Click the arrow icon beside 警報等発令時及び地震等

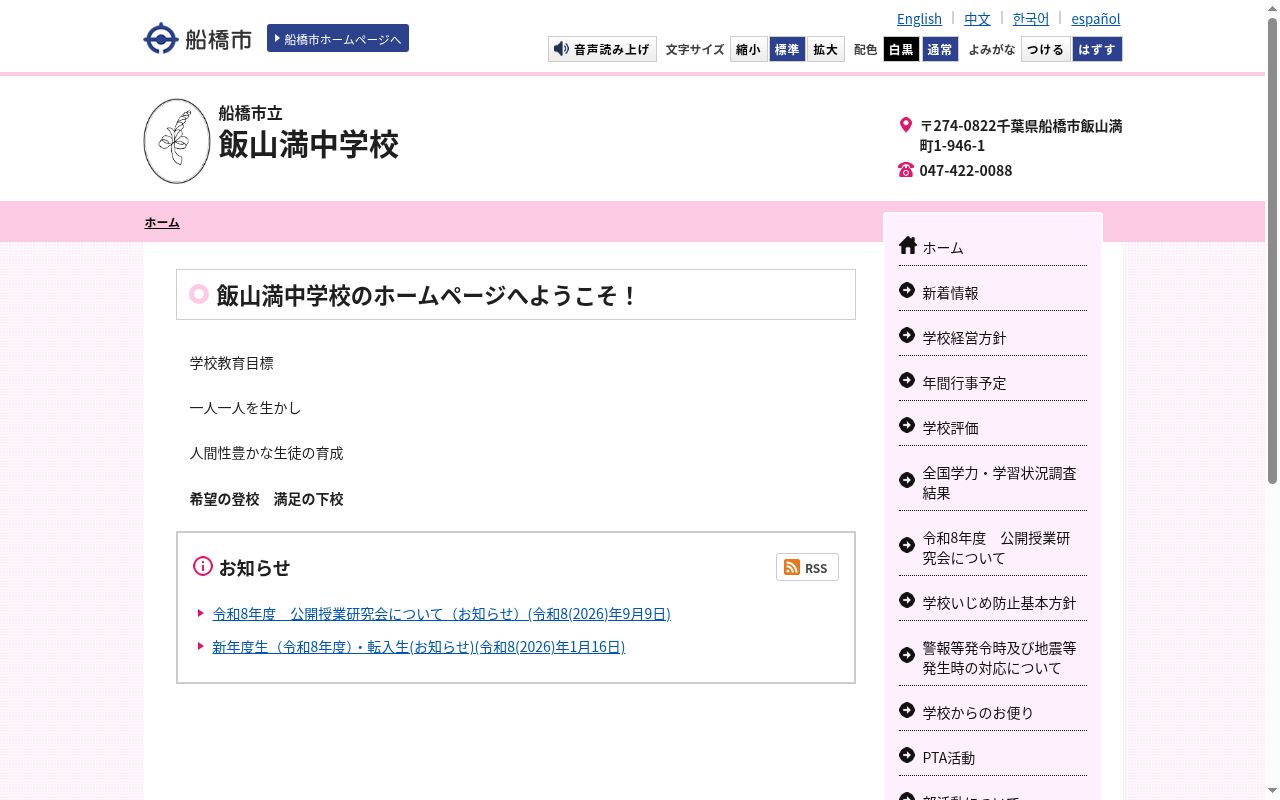pyautogui.click(x=907, y=656)
